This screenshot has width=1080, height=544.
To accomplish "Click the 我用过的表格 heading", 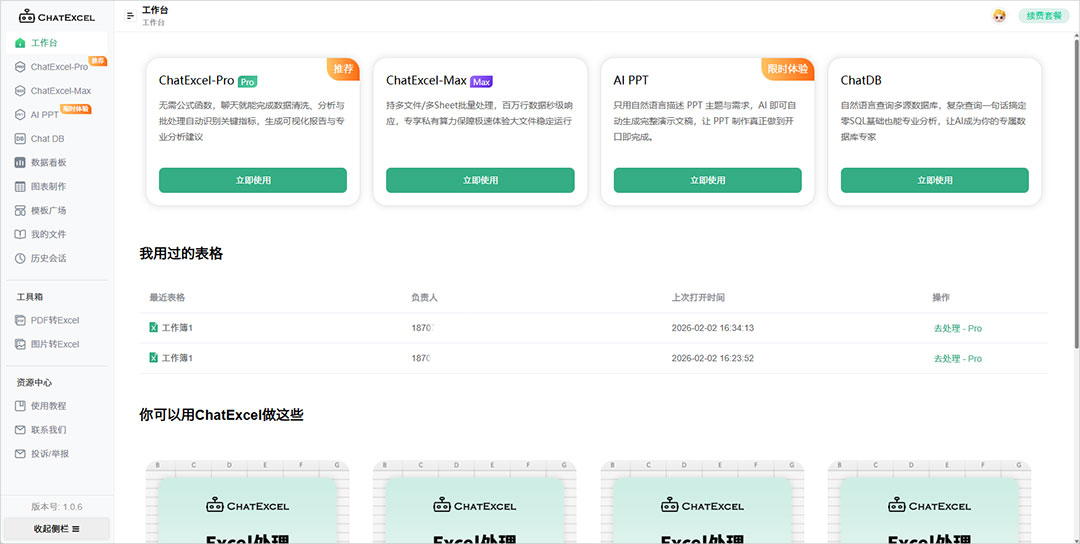I will [x=181, y=253].
